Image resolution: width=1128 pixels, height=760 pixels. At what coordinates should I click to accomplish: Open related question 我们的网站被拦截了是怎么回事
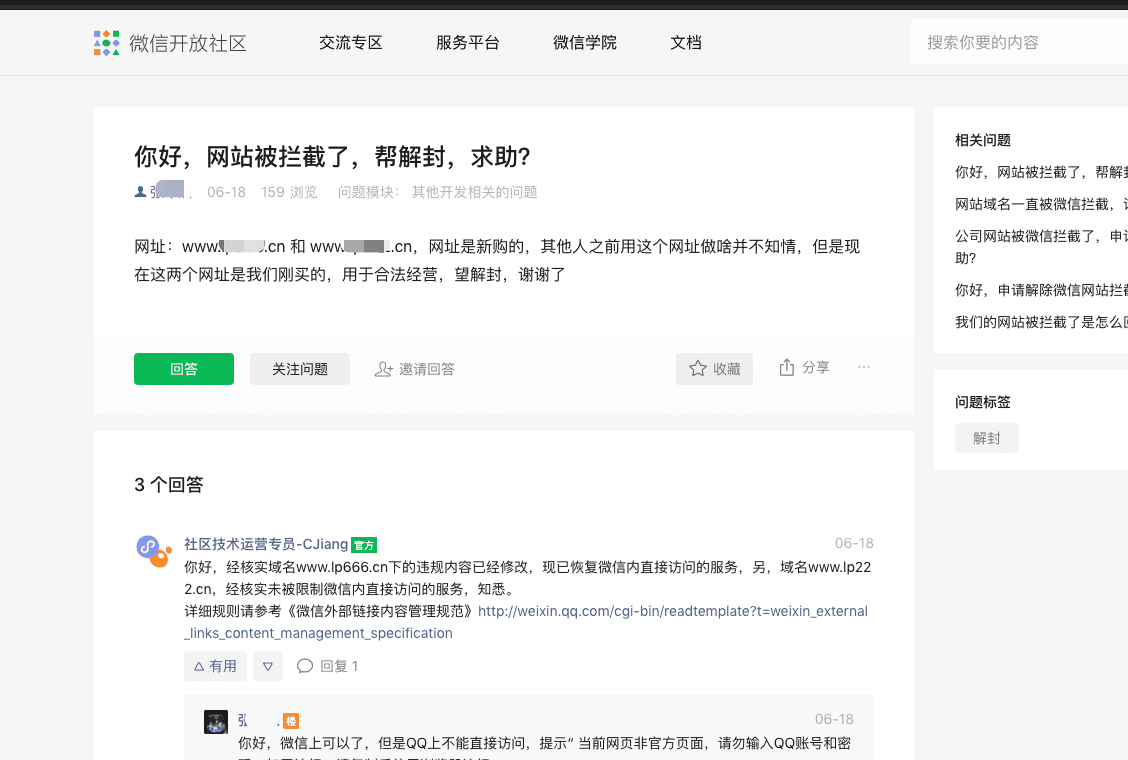(1041, 322)
